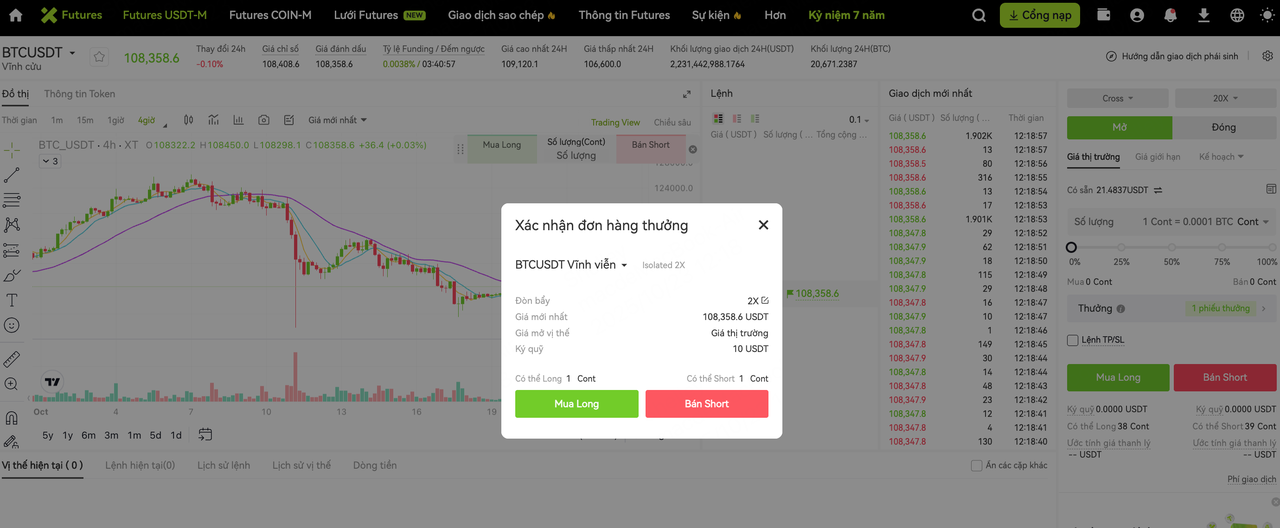1280x528 pixels.
Task: Enable the Lệnh TP/SL checkbox
Action: [1073, 340]
